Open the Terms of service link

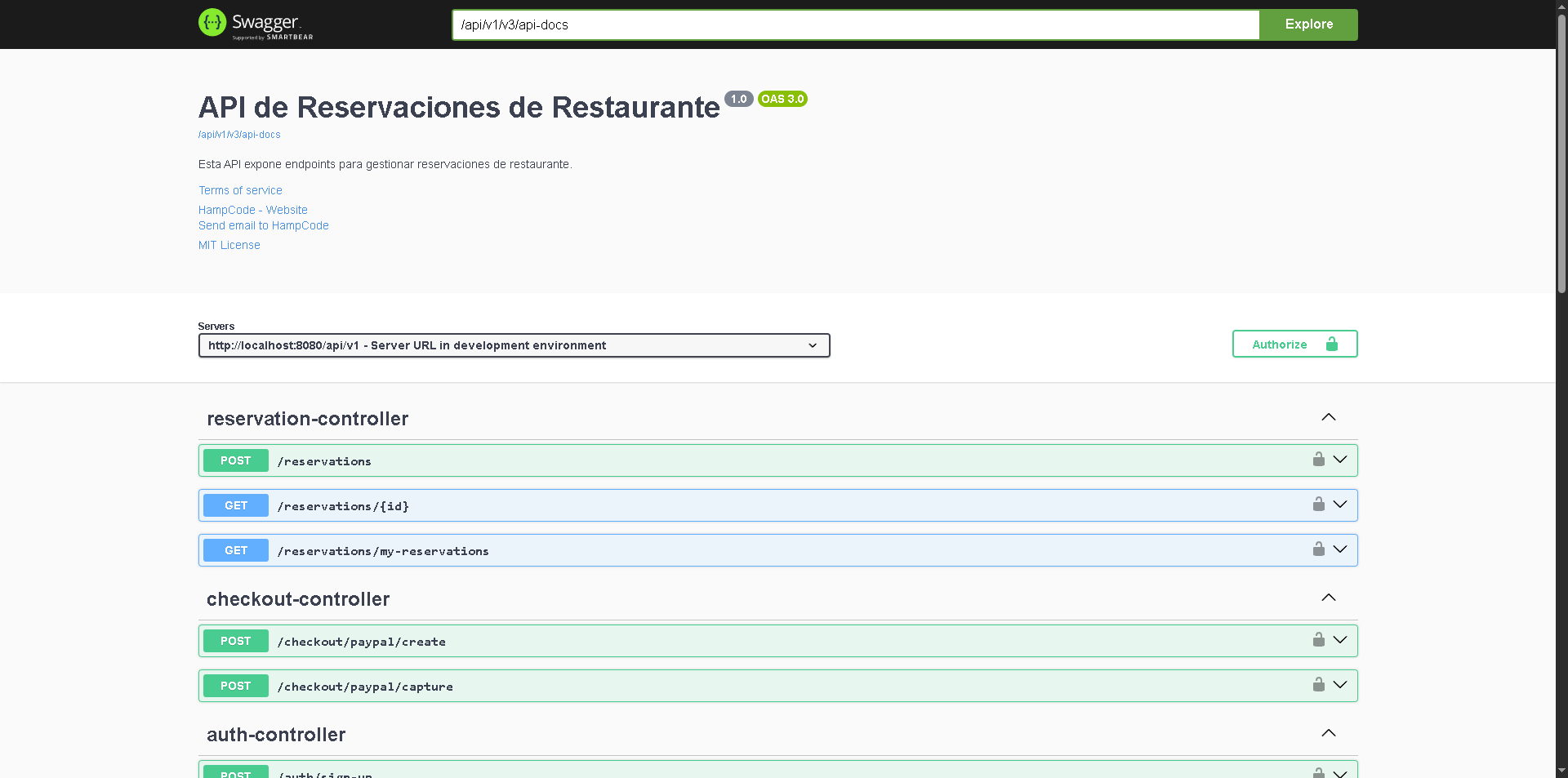coord(240,190)
